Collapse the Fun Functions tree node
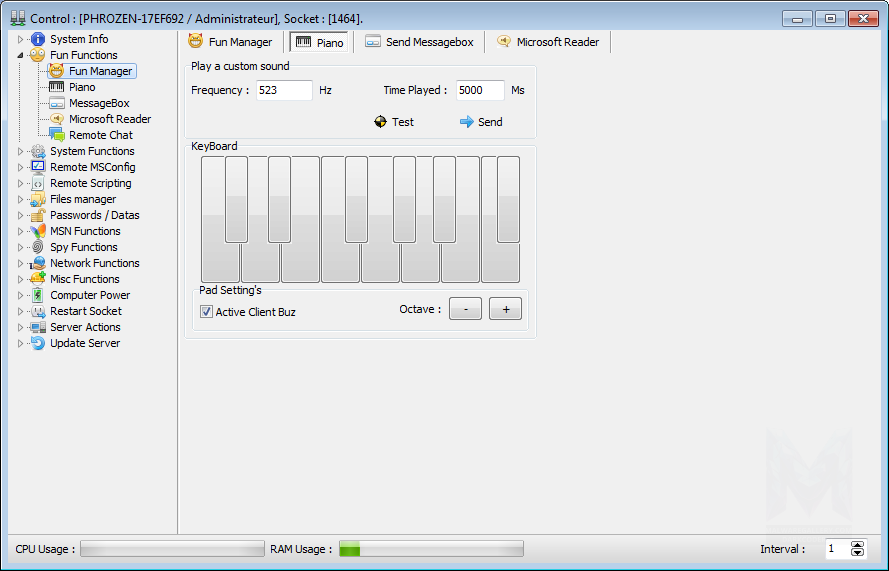This screenshot has height=571, width=889. [20, 55]
